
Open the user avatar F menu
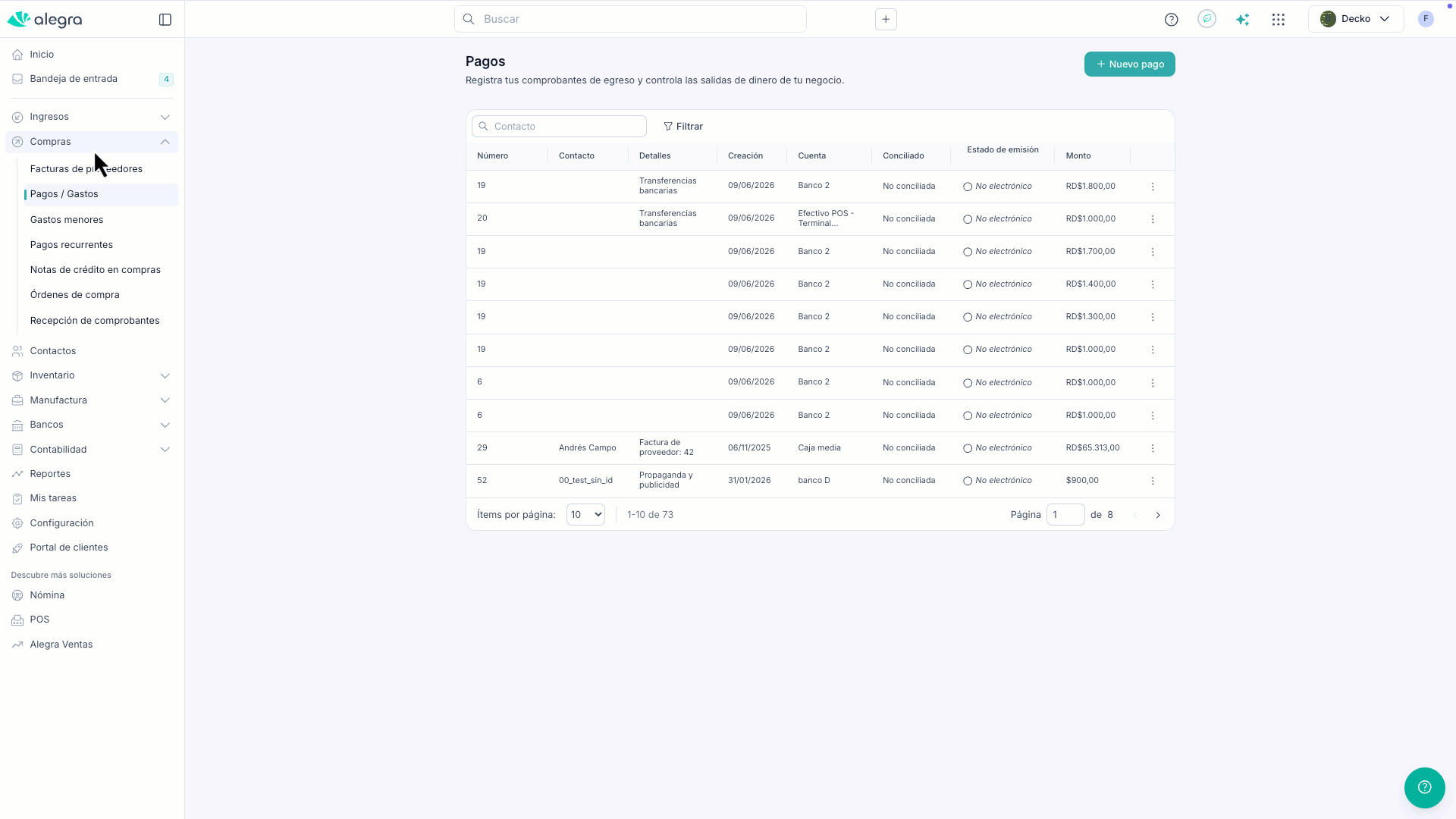coord(1426,19)
